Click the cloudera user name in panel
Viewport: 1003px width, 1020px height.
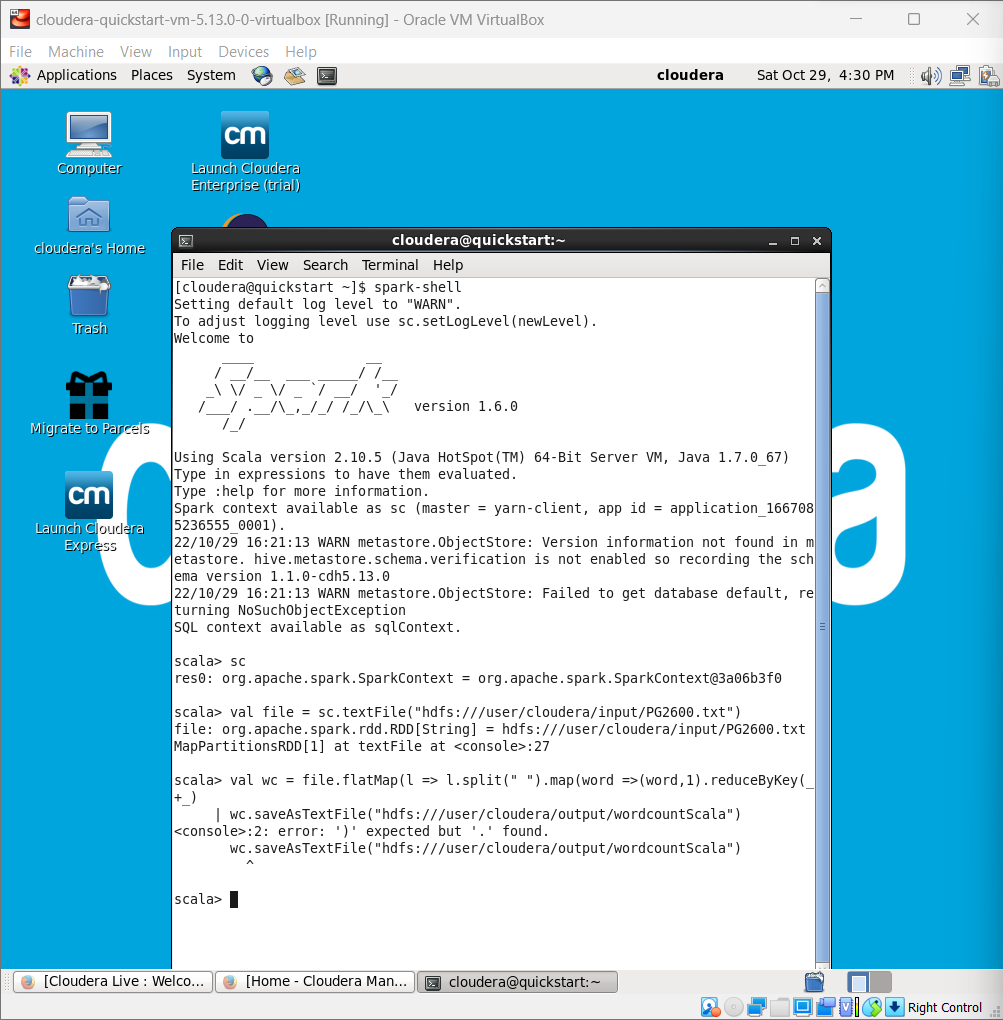click(x=689, y=75)
